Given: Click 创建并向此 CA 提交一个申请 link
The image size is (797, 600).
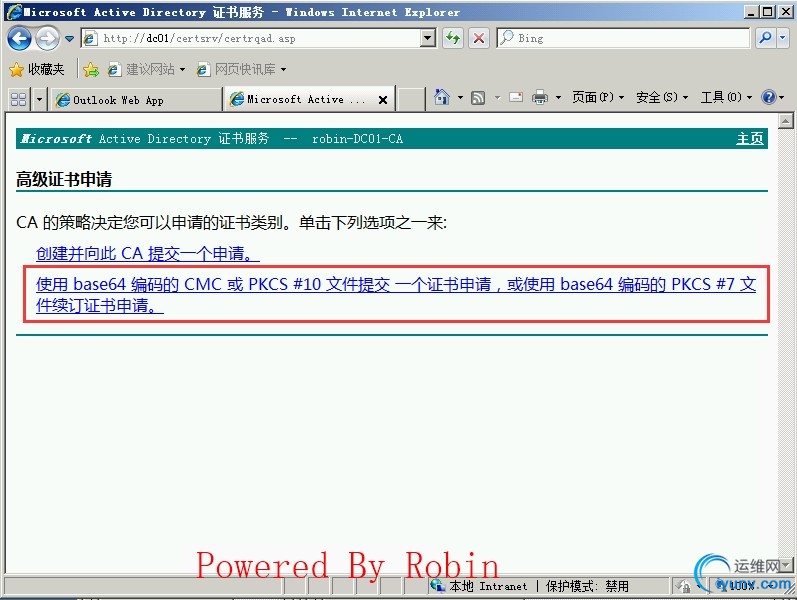Looking at the screenshot, I should point(148,253).
